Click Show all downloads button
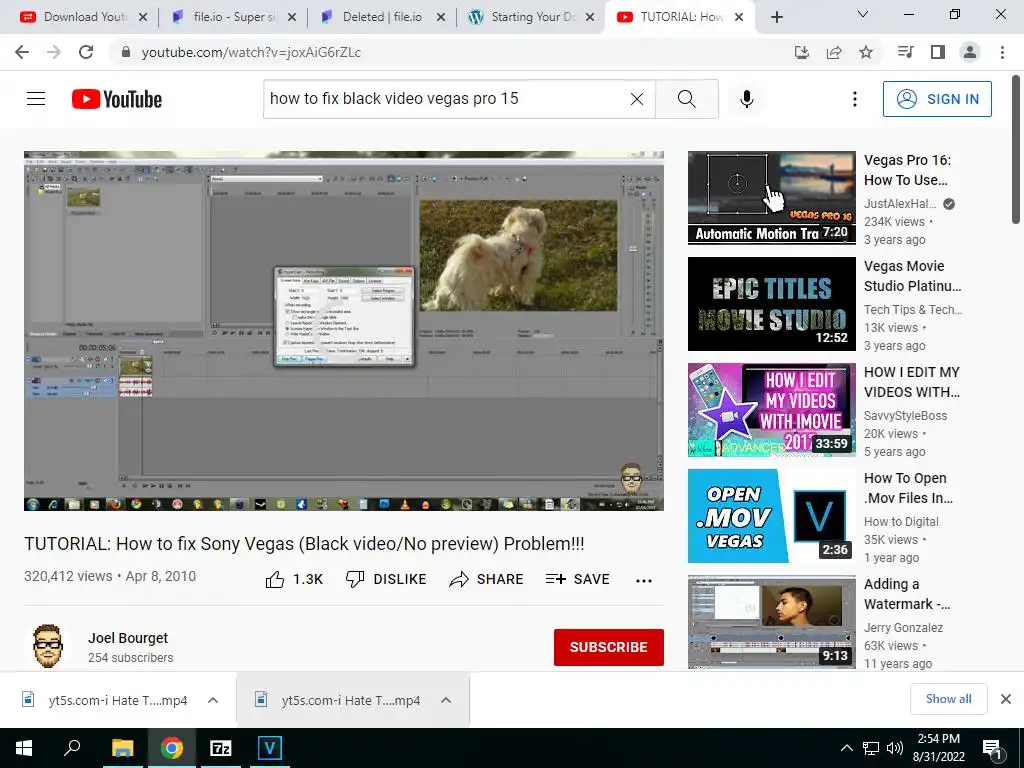This screenshot has height=768, width=1024. pyautogui.click(x=948, y=699)
